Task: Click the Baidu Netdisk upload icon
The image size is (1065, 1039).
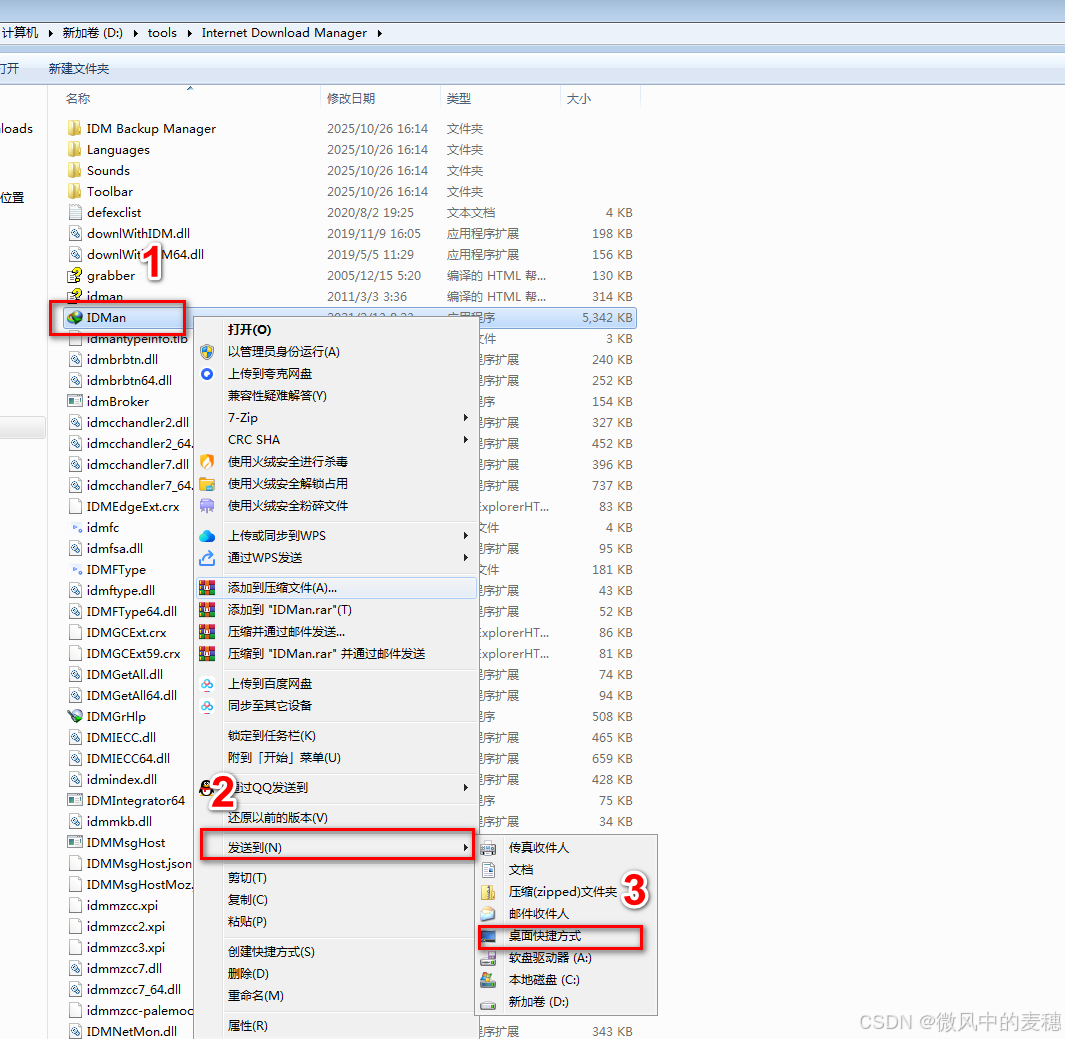Action: (x=207, y=684)
